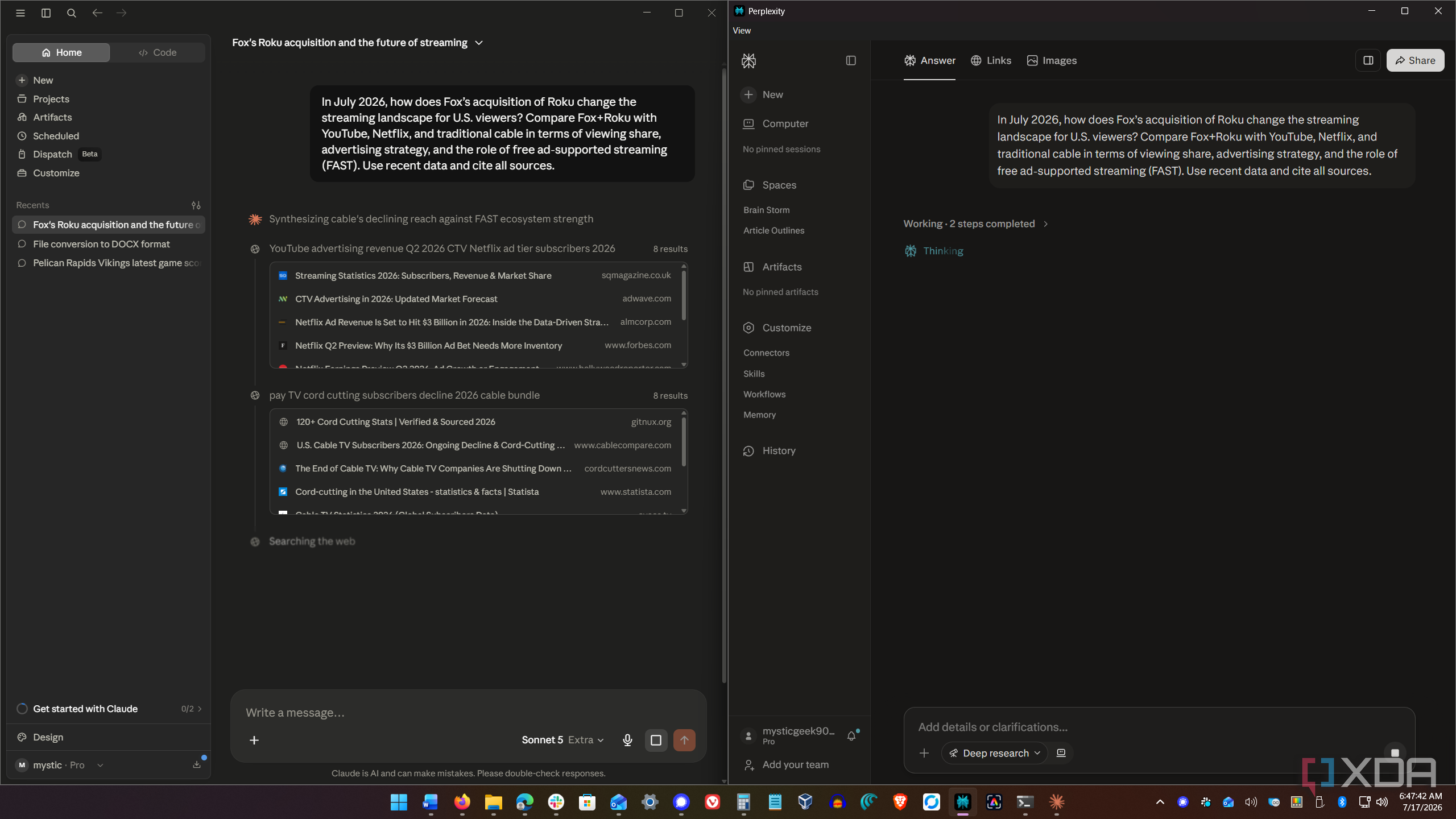This screenshot has width=1456, height=819.
Task: Open Connectors under Perplexity Customize
Action: click(767, 353)
